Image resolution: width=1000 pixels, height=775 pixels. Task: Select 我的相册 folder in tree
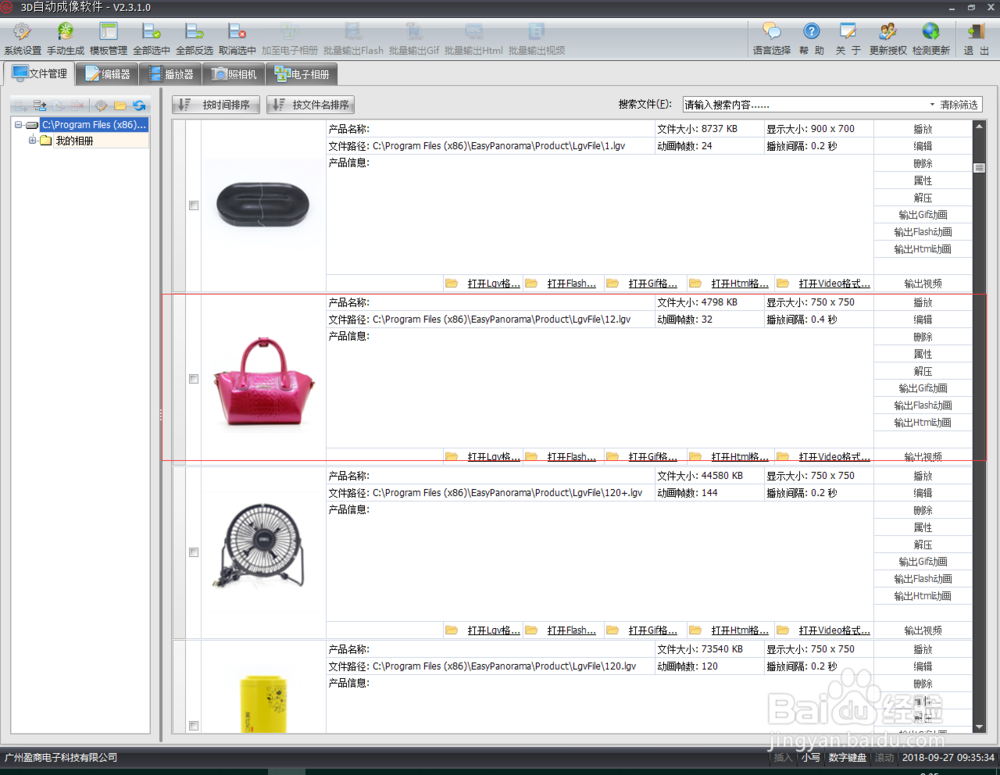coord(74,140)
